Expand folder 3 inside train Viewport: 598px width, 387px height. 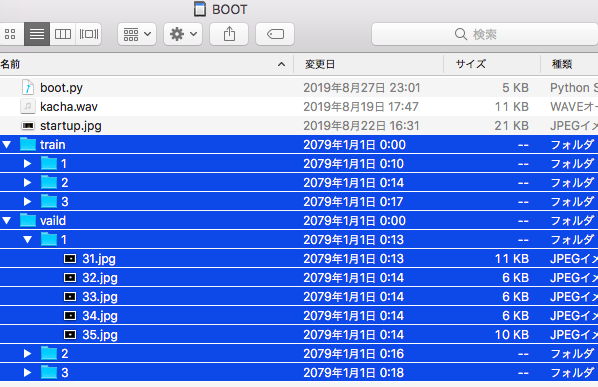click(x=27, y=201)
